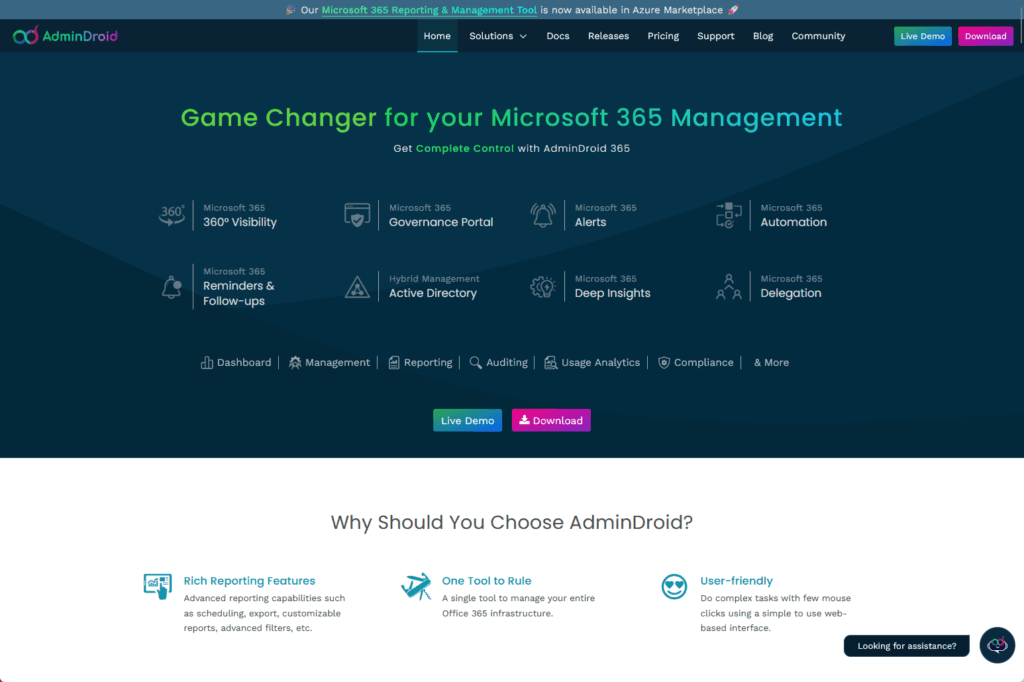Click the header Live Demo button
This screenshot has width=1024, height=682.
[x=922, y=36]
